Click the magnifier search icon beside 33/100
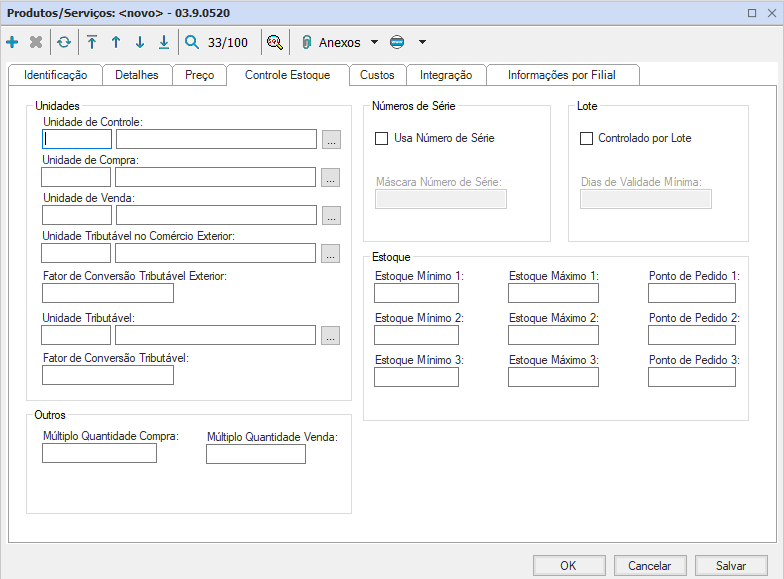 192,42
